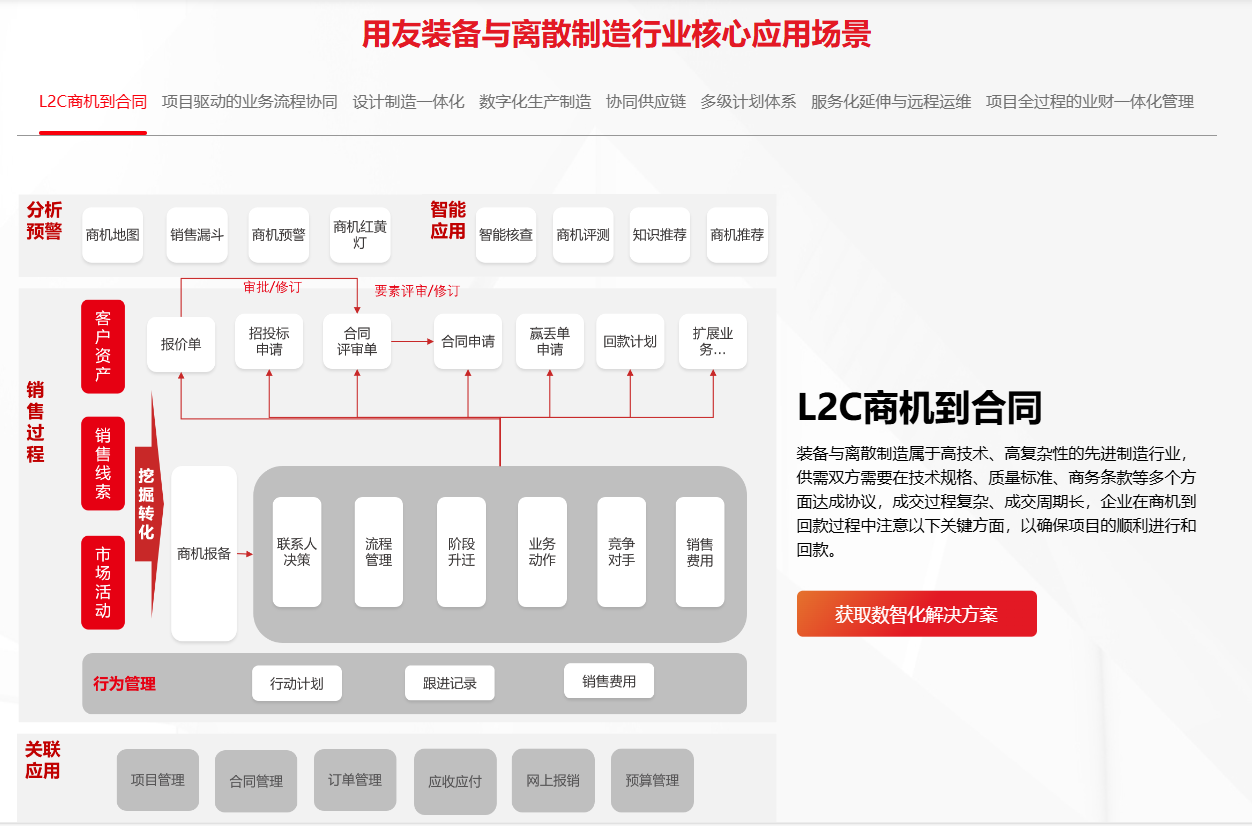Viewport: 1252px width, 826px height.
Task: Click the 商机地图 box
Action: coord(113,235)
